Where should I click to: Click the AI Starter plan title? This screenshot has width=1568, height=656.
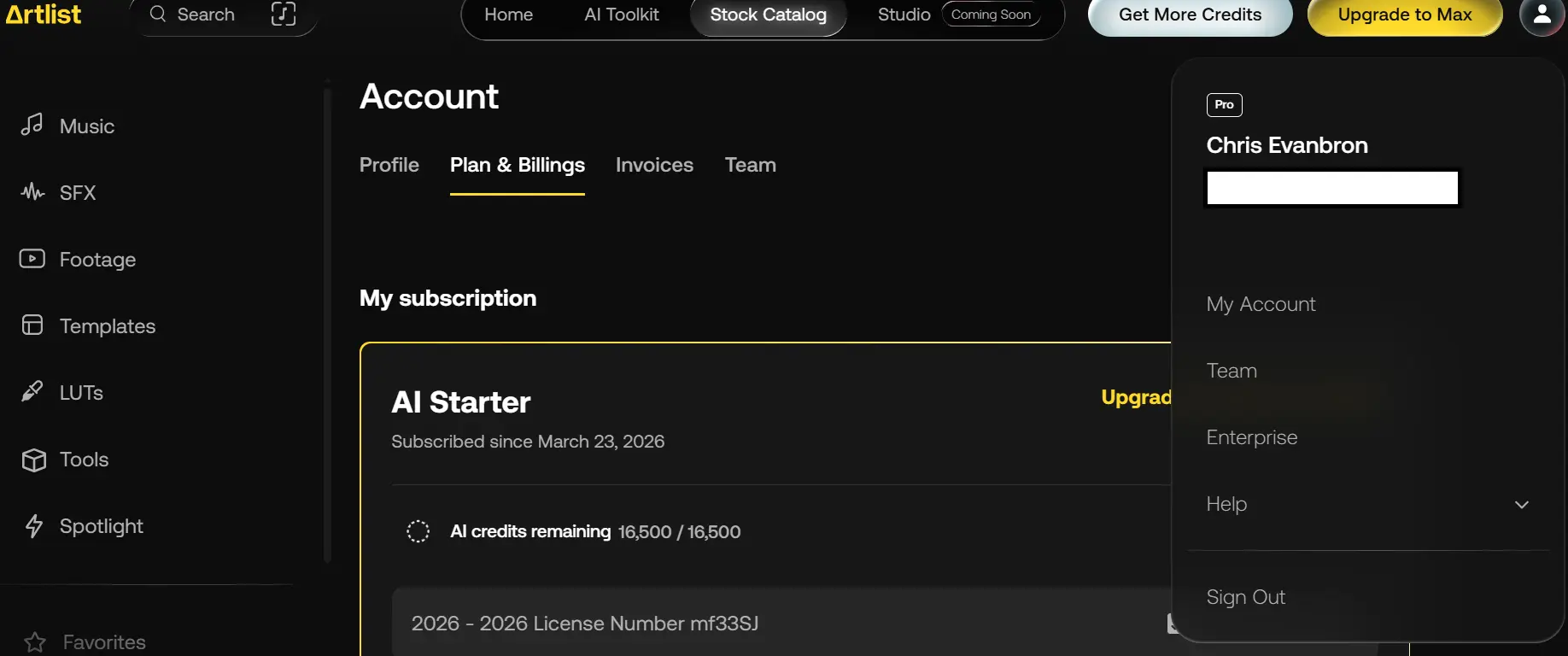[x=461, y=402]
